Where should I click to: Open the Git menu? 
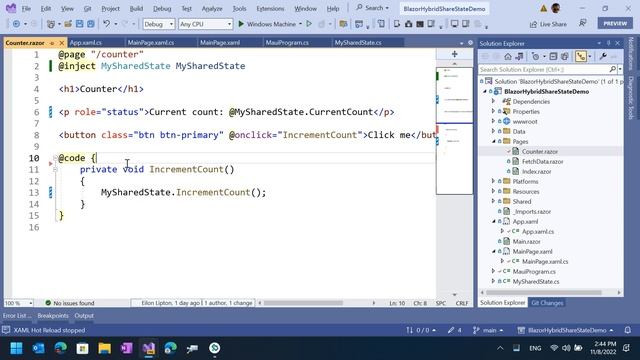tap(87, 8)
